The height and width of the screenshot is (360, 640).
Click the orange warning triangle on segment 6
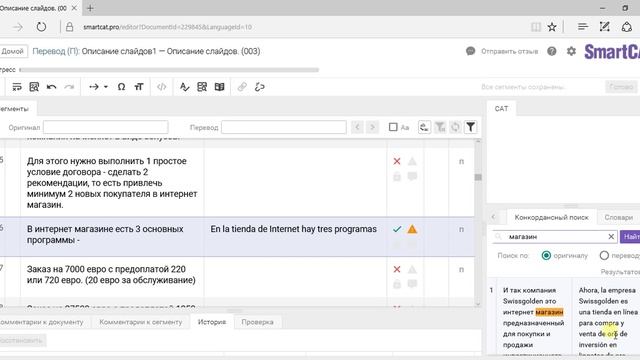point(412,229)
